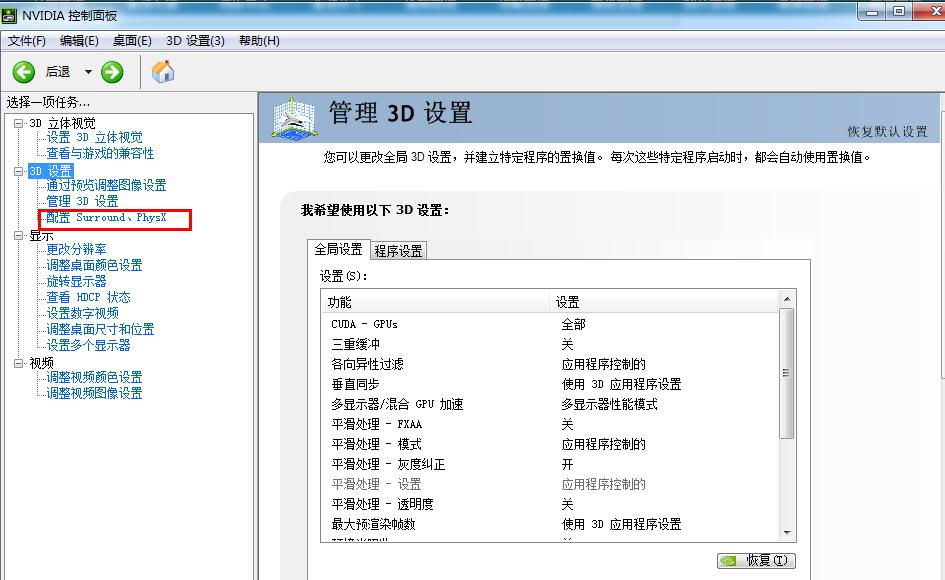Open the back button history dropdown arrow
This screenshot has width=945, height=580.
coord(88,71)
